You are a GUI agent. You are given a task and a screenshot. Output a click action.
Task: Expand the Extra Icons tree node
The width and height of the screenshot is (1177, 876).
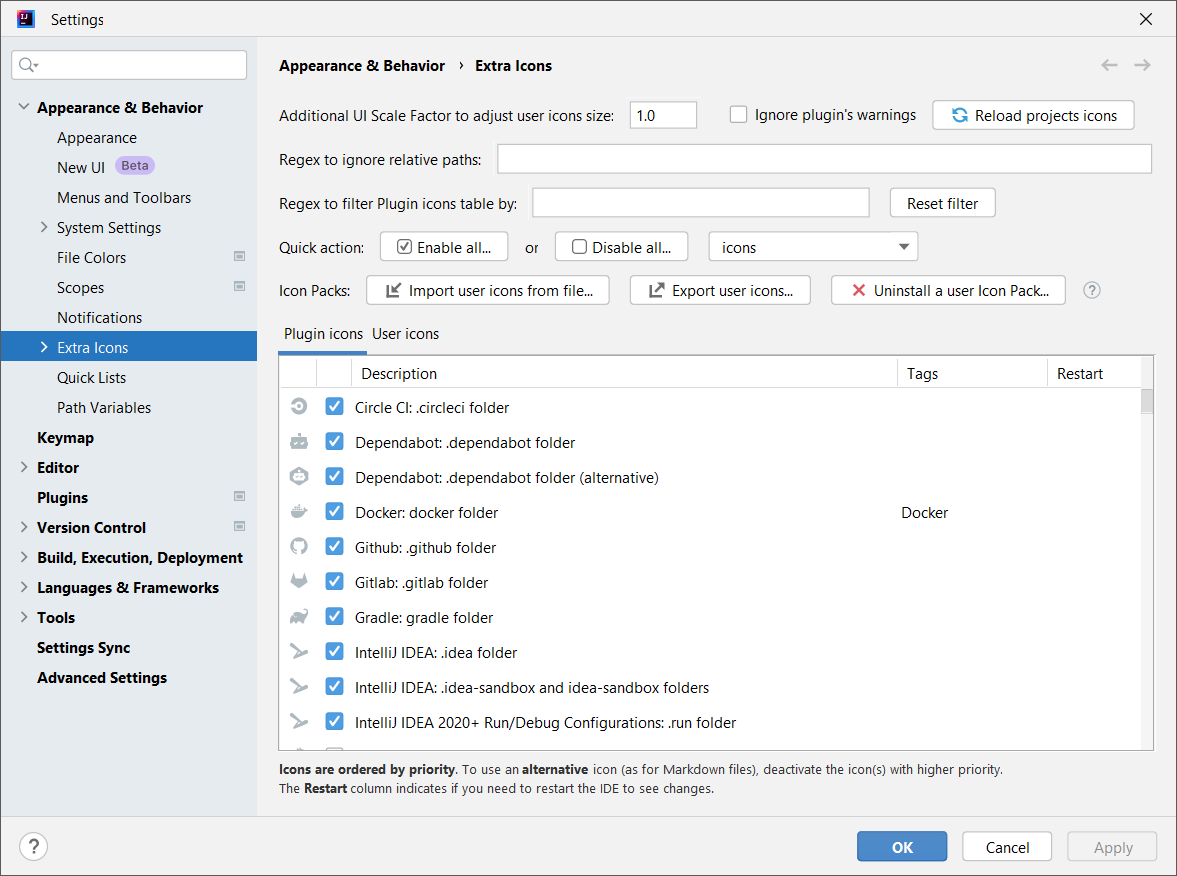44,347
